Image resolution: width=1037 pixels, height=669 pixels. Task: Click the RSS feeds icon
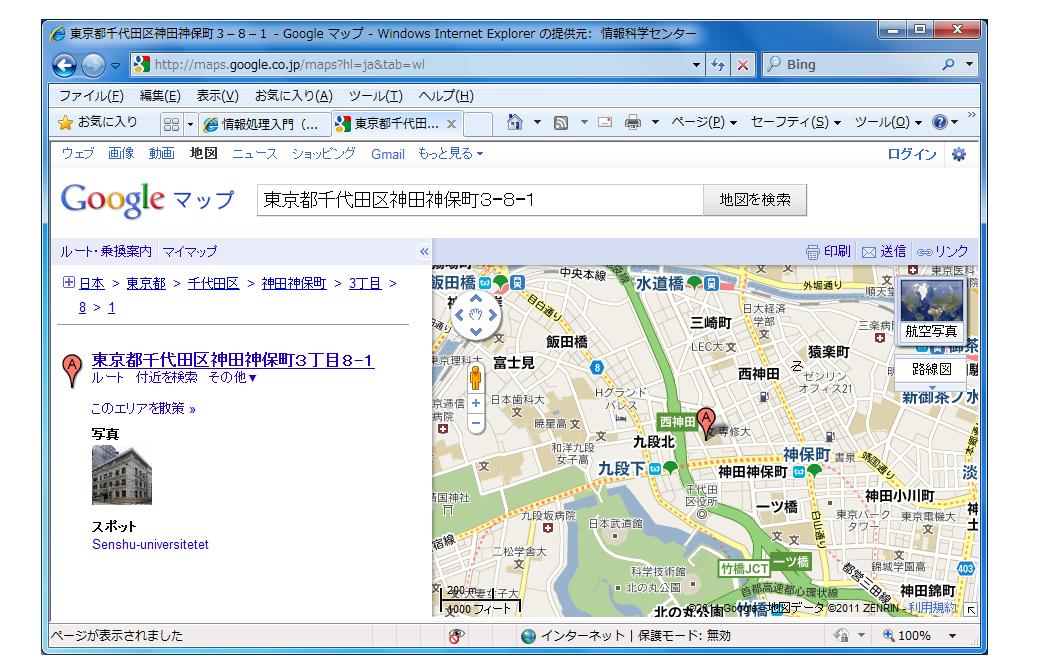(561, 122)
